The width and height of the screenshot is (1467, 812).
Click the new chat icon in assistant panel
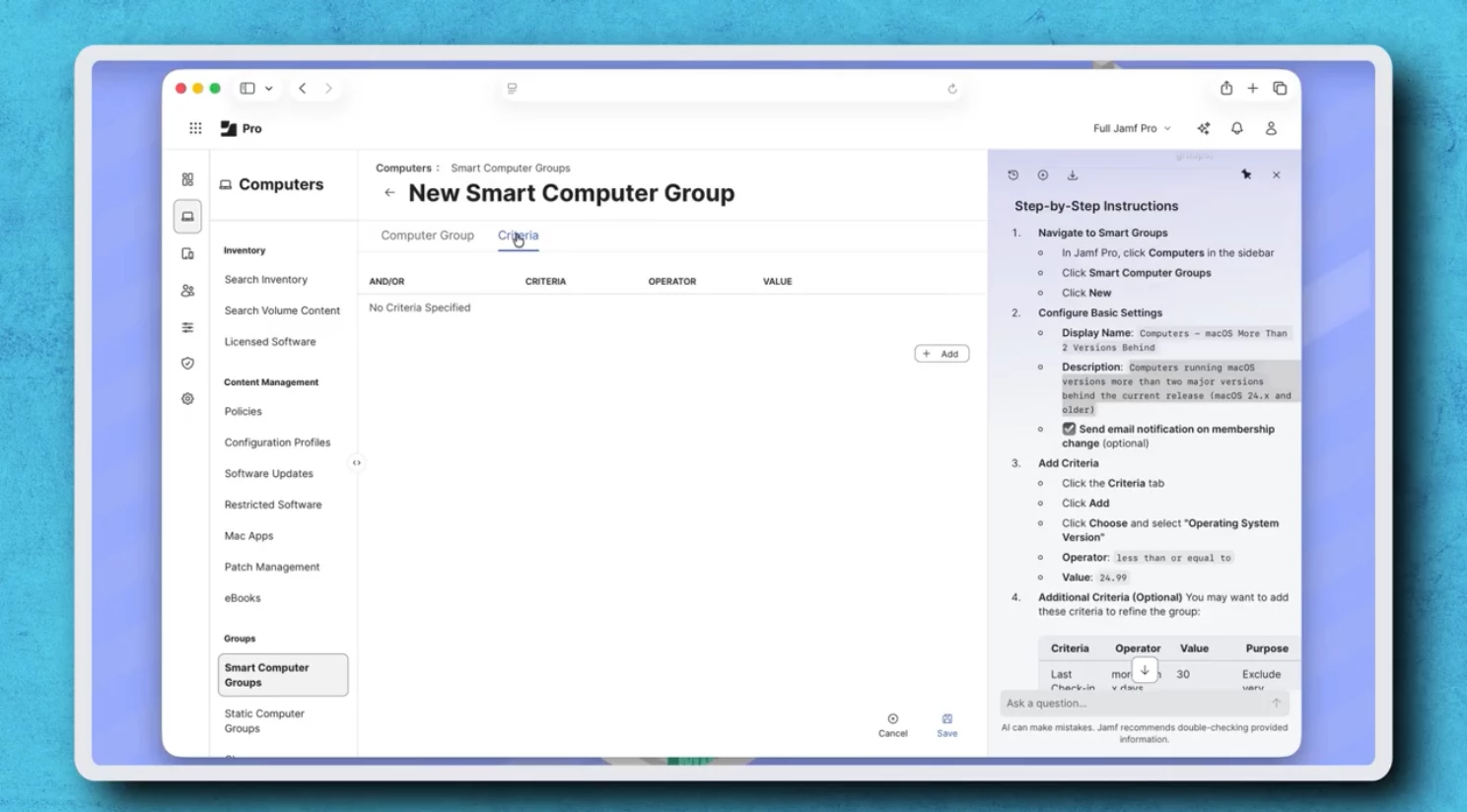coord(1042,174)
